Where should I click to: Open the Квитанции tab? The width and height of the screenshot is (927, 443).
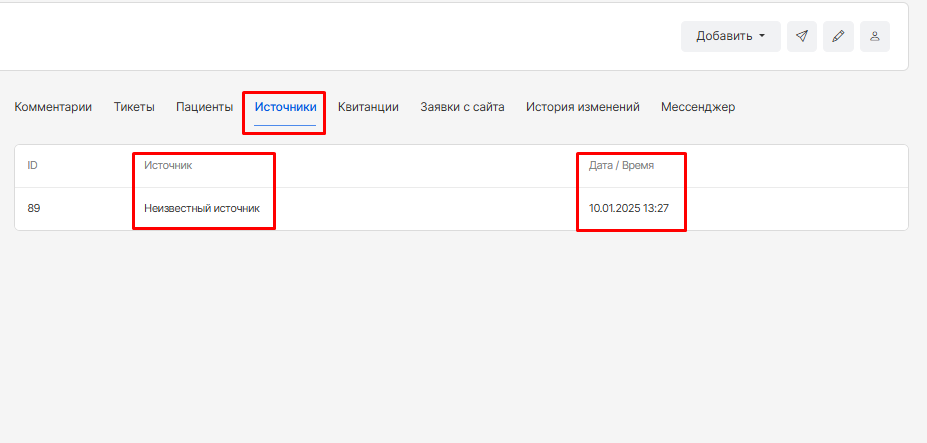point(368,107)
